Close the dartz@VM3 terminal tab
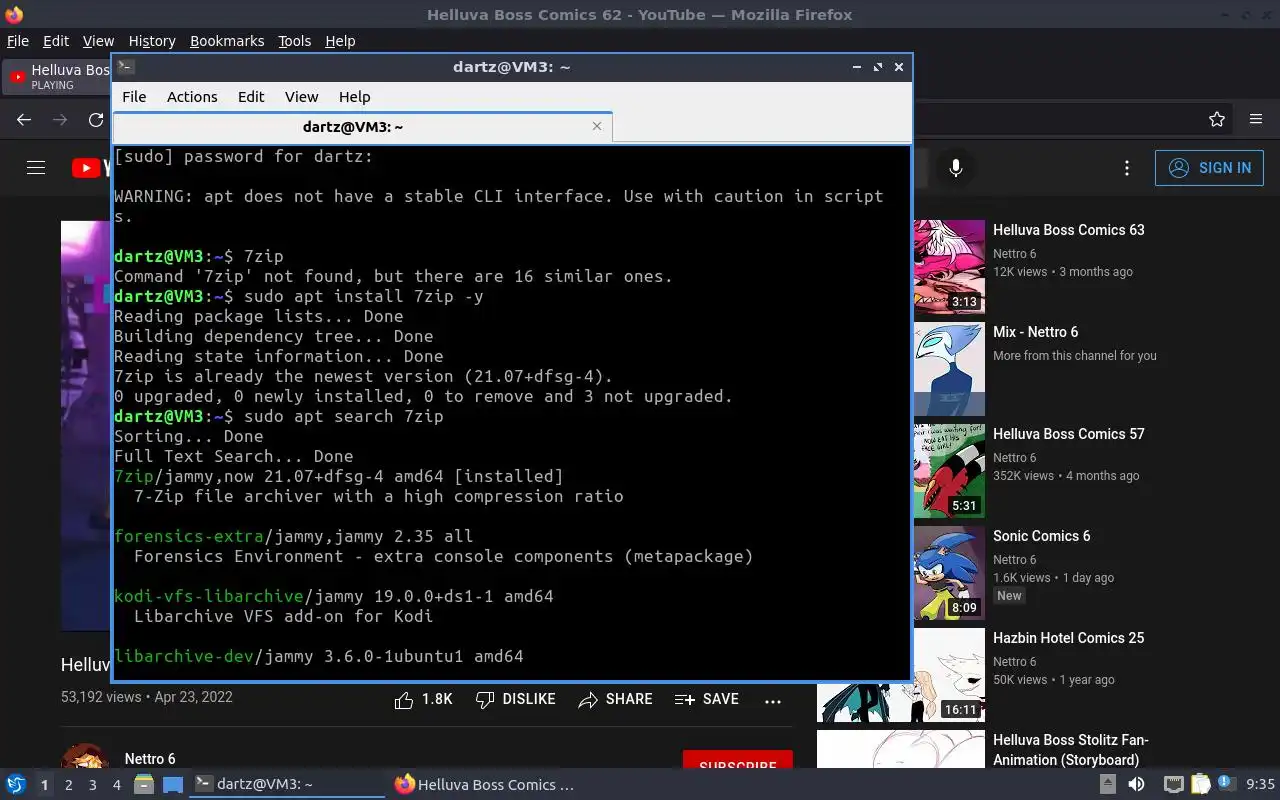 pos(597,126)
